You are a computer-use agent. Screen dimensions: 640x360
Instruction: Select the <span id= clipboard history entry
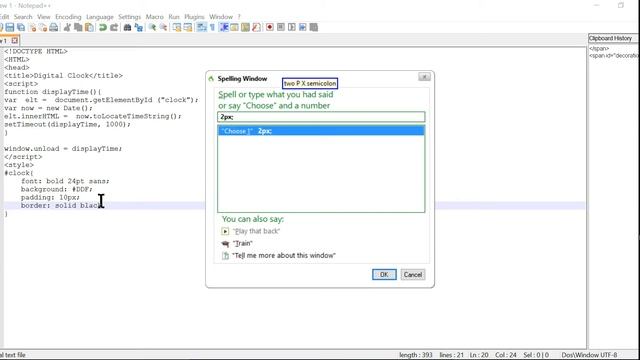613,56
